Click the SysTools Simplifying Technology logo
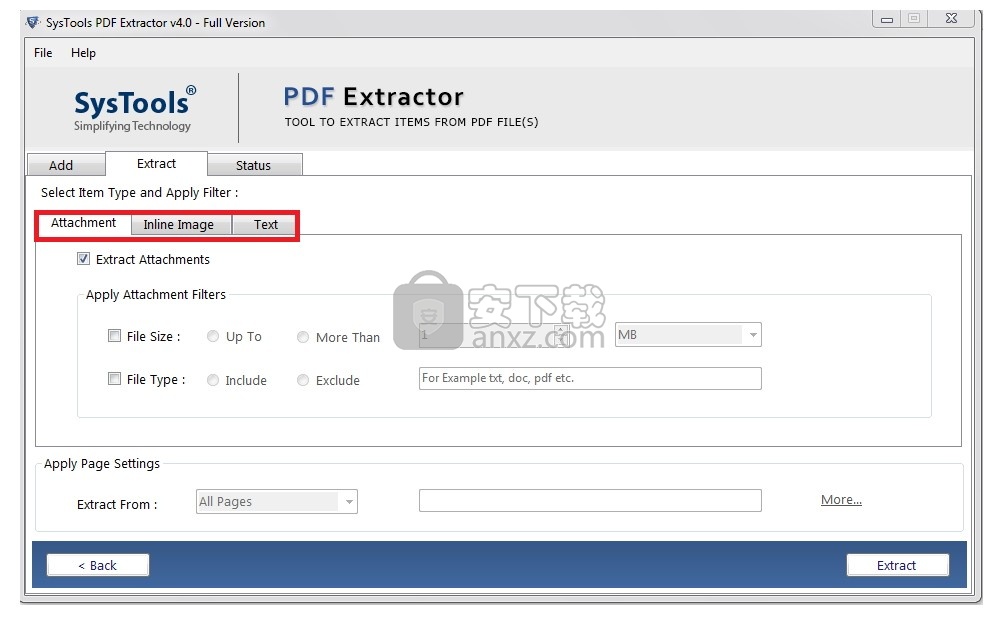 [134, 109]
